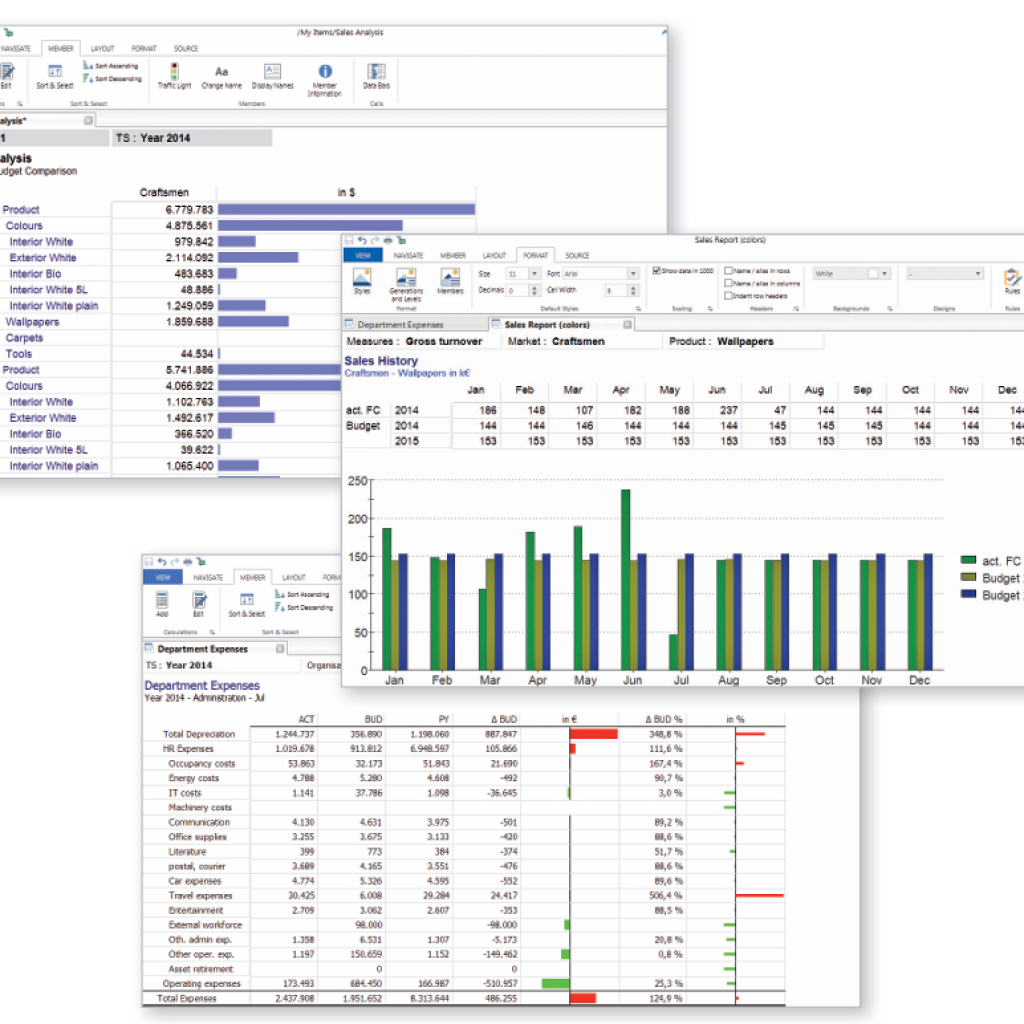Click the Display Names icon
The image size is (1024, 1024).
[272, 74]
